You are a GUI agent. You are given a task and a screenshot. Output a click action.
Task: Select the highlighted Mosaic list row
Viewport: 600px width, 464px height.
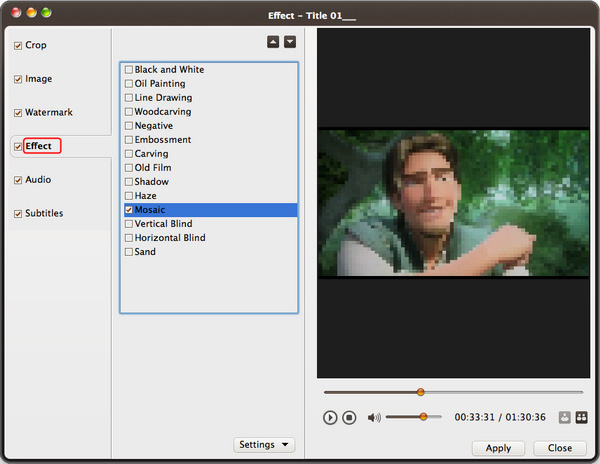pyautogui.click(x=210, y=210)
